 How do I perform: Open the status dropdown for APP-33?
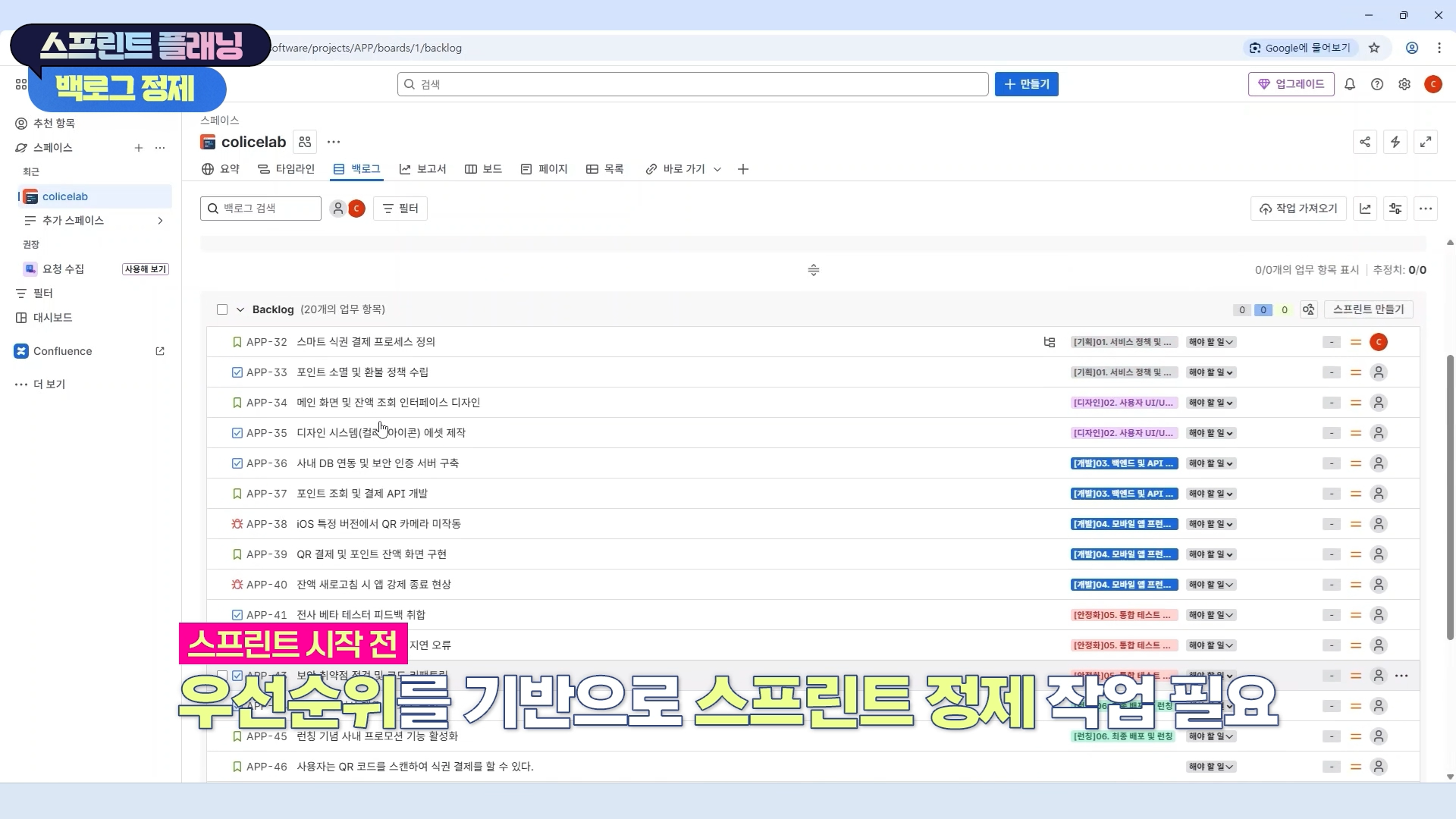(x=1211, y=372)
